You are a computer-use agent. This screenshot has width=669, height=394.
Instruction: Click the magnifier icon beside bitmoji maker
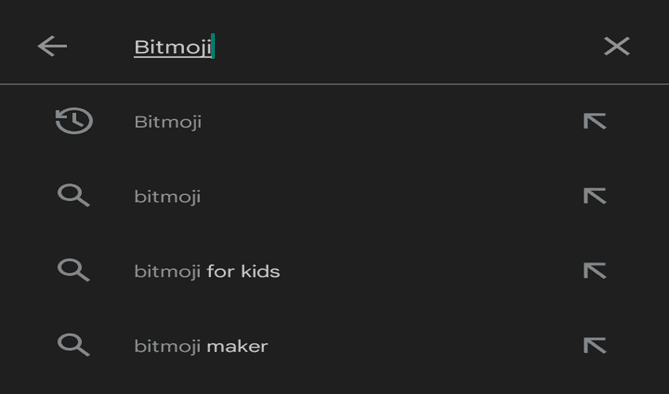pyautogui.click(x=73, y=345)
